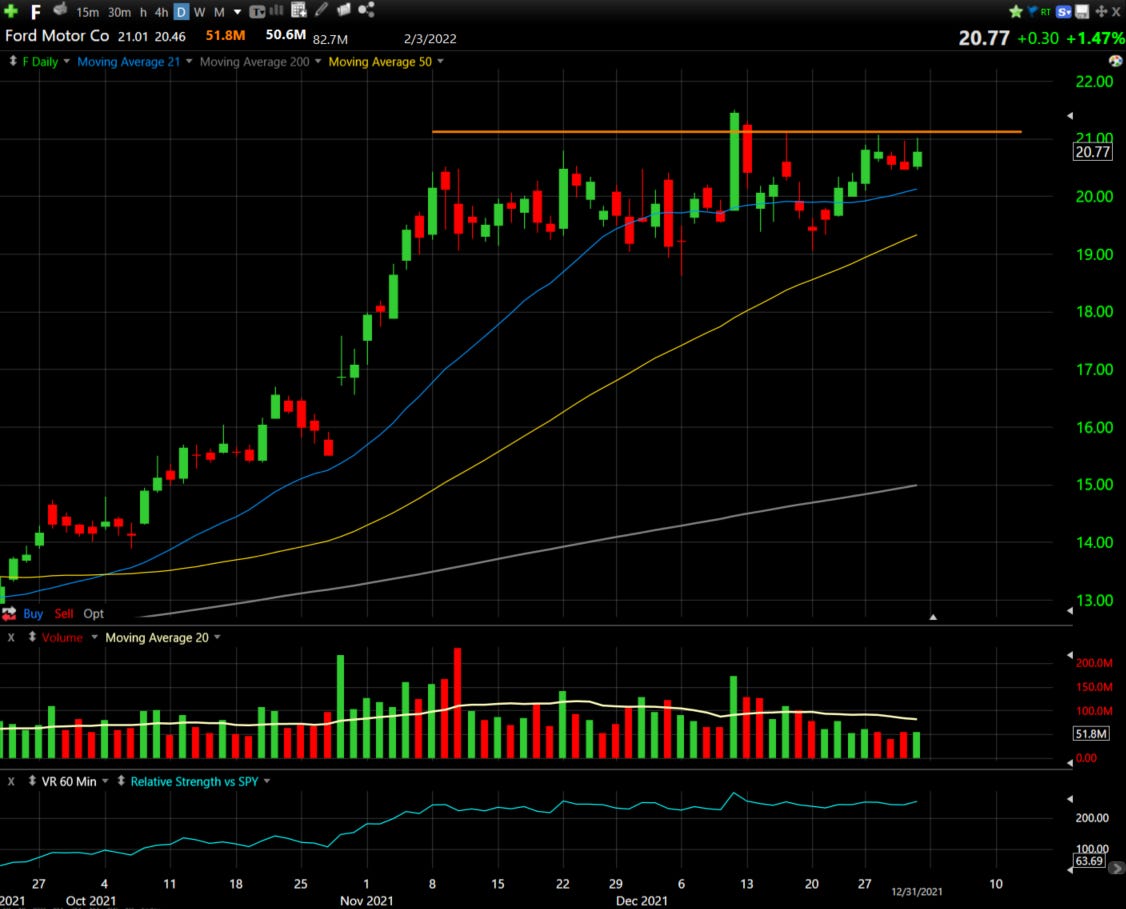Click the trade icon left of Buy

(x=9, y=614)
